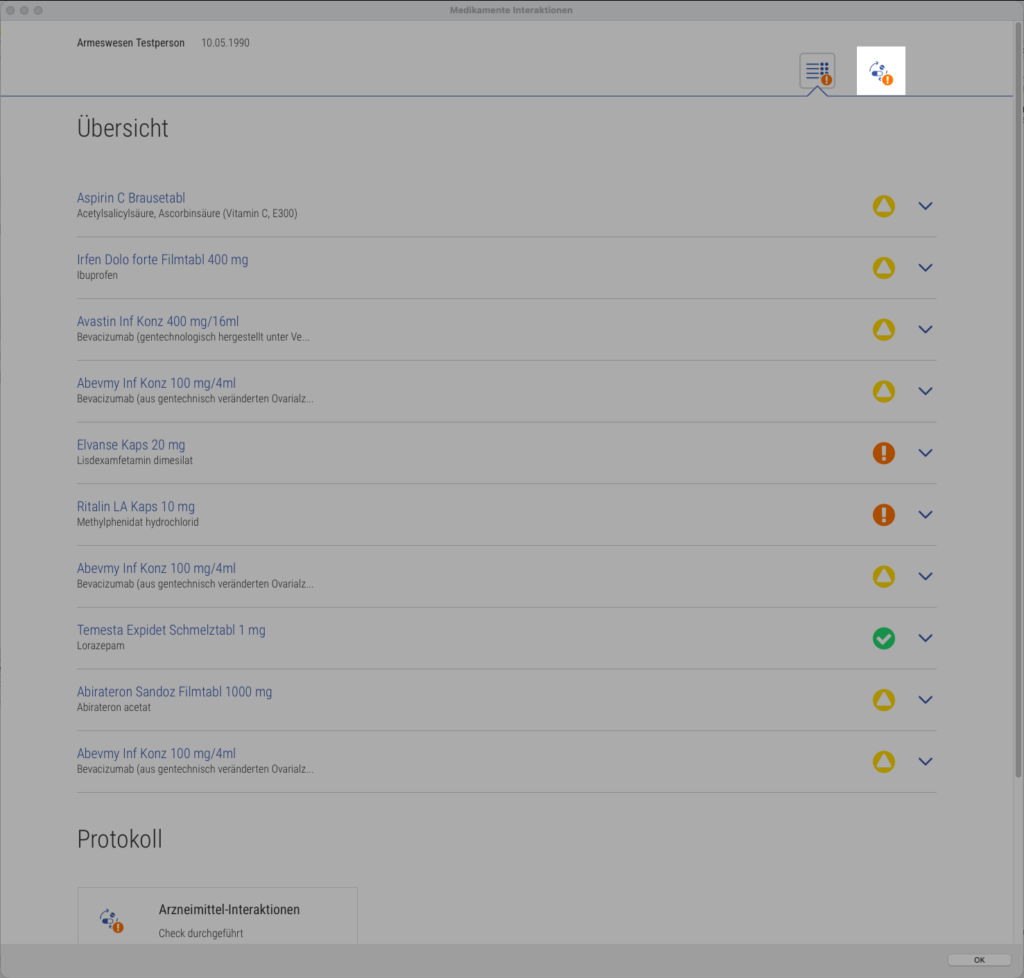Click the green checkmark icon for Temesta Expidet
Screen dimensions: 1024x978
click(x=884, y=638)
